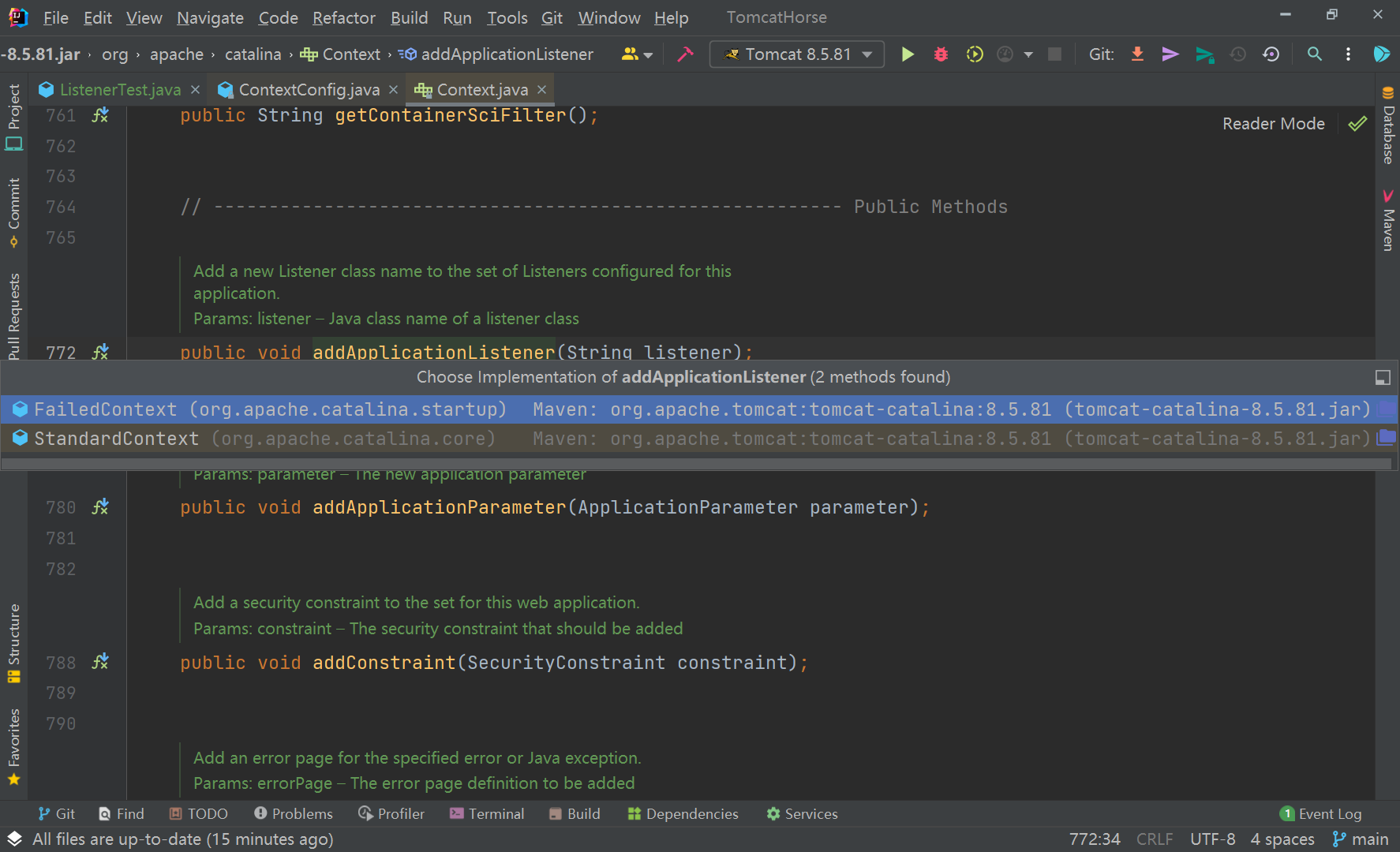Click Git Update Project arrow icon
This screenshot has width=1400, height=852.
click(1137, 54)
